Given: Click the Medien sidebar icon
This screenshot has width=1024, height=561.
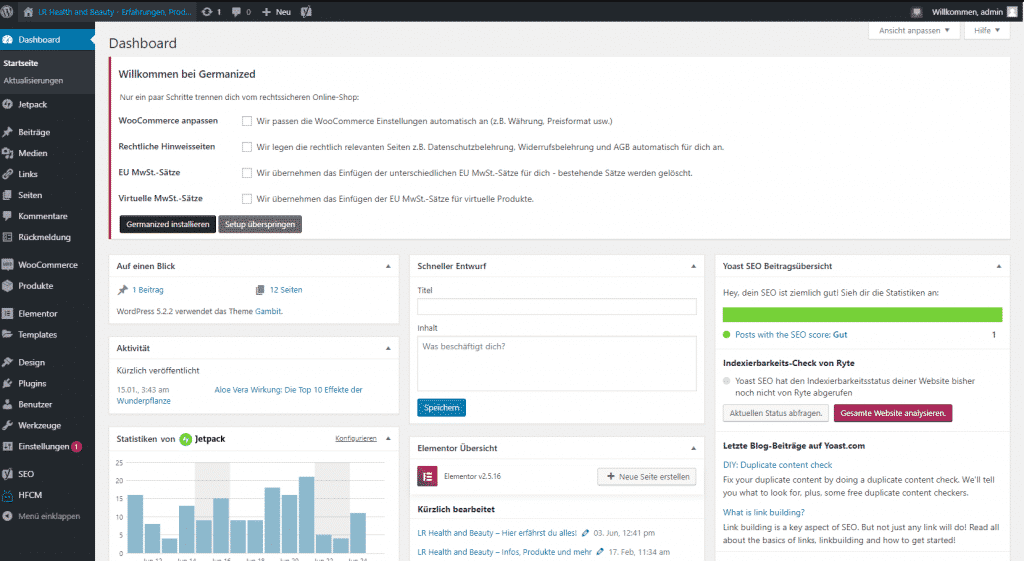Looking at the screenshot, I should point(8,153).
